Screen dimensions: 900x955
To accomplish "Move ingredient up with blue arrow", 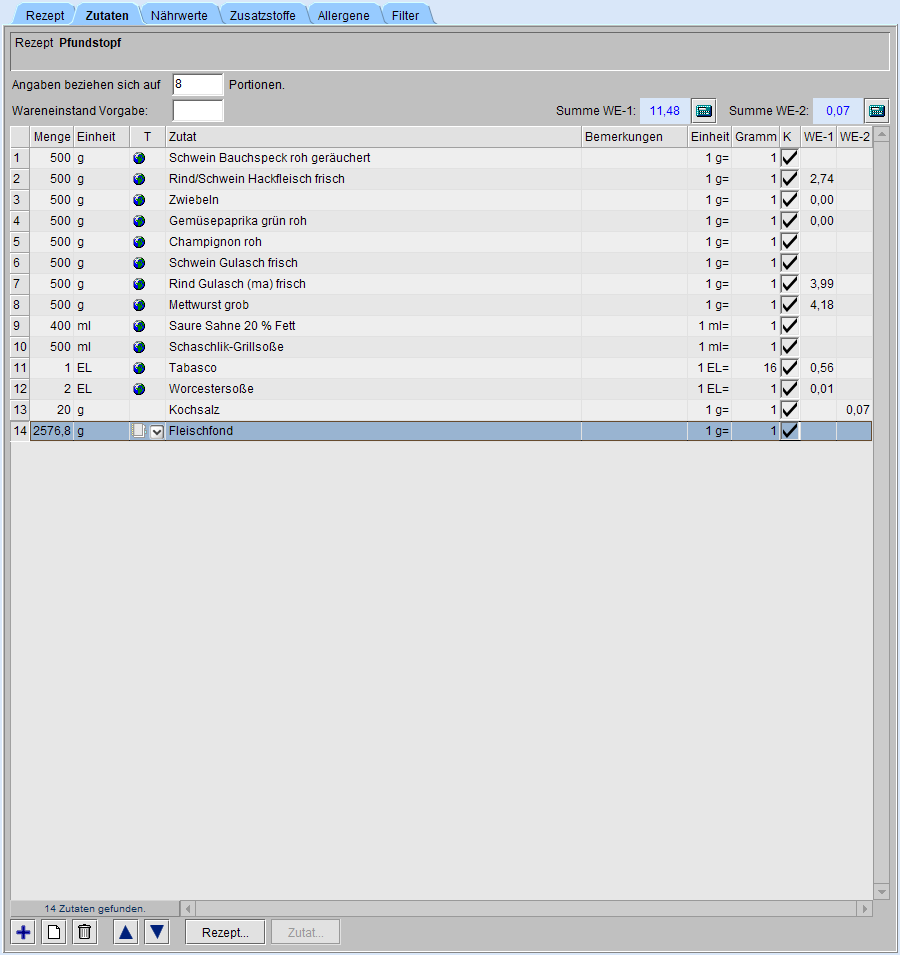I will click(126, 932).
